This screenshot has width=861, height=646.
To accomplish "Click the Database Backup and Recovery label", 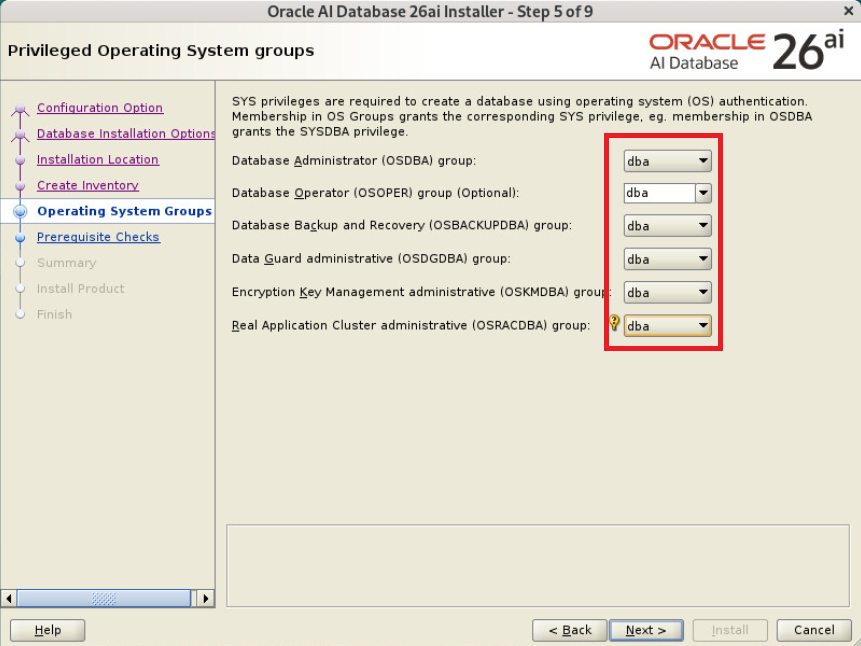I will point(401,225).
